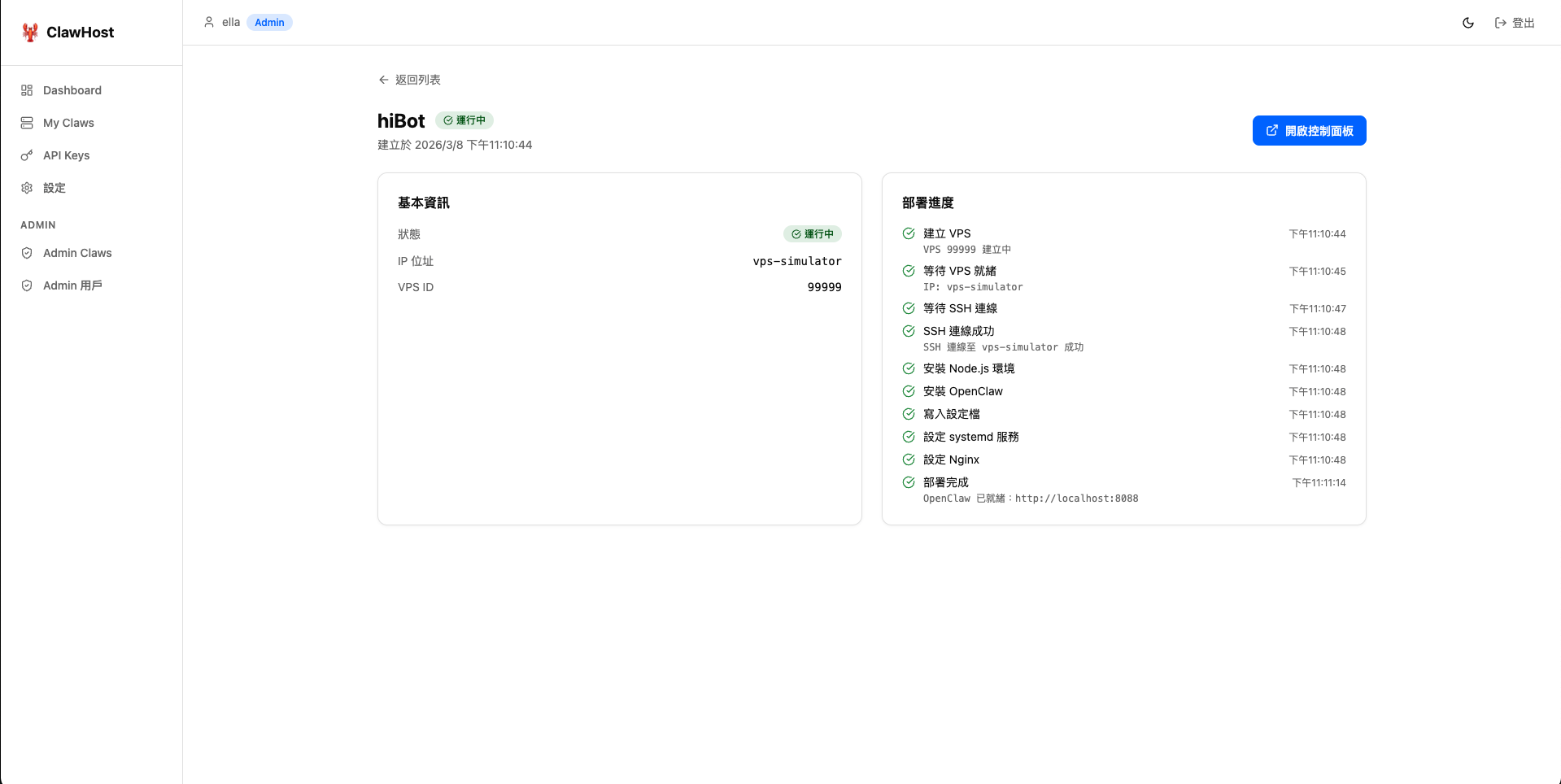
Task: Click the external link icon in 開啟控制面板
Action: pyautogui.click(x=1272, y=130)
